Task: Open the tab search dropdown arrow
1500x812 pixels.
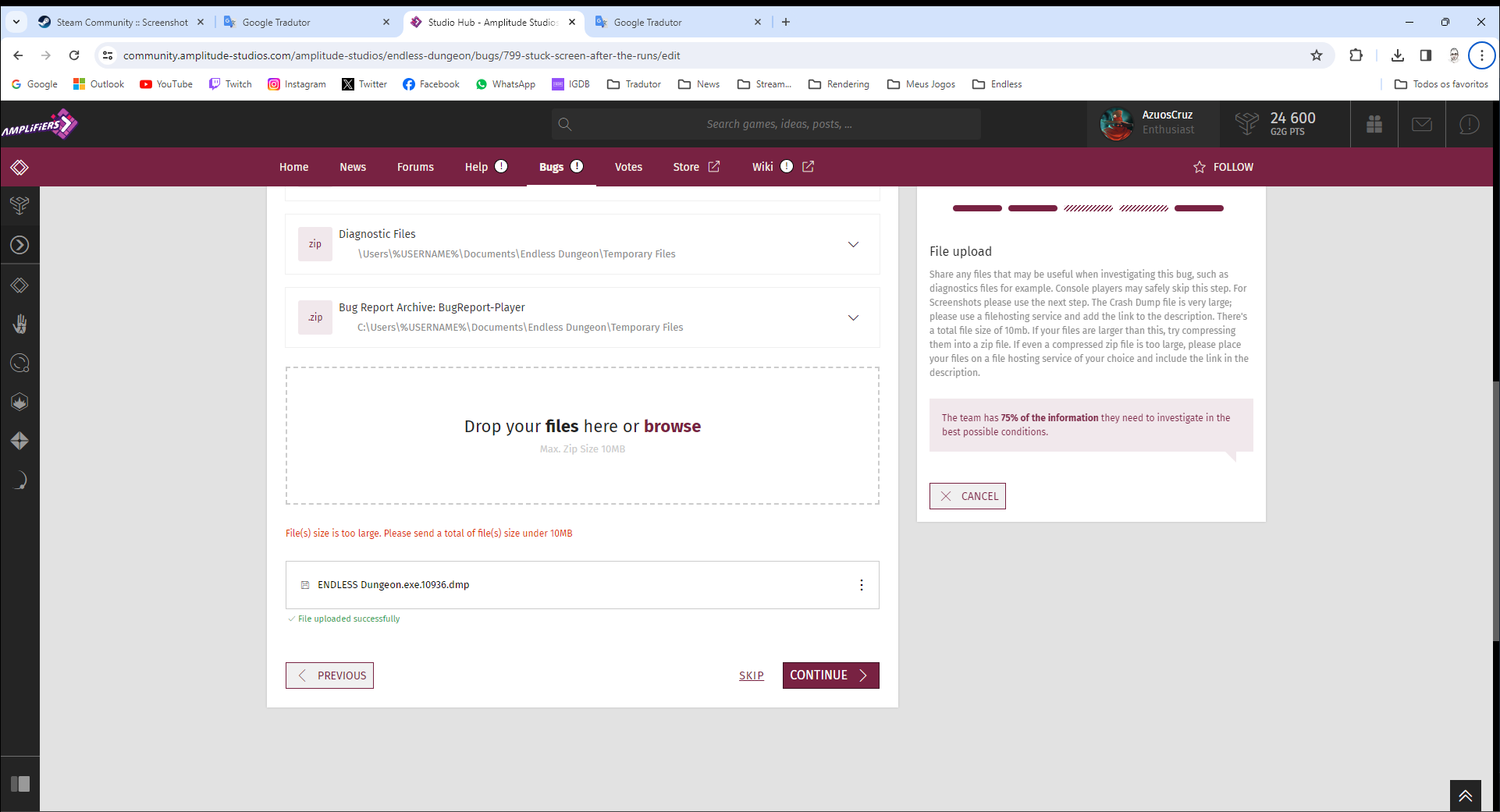Action: tap(16, 22)
